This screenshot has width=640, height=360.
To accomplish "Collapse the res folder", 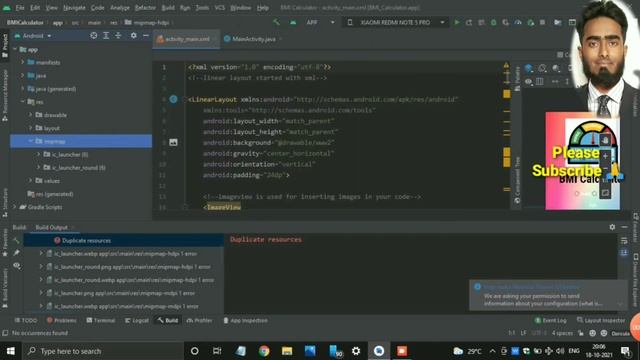I will coord(22,102).
